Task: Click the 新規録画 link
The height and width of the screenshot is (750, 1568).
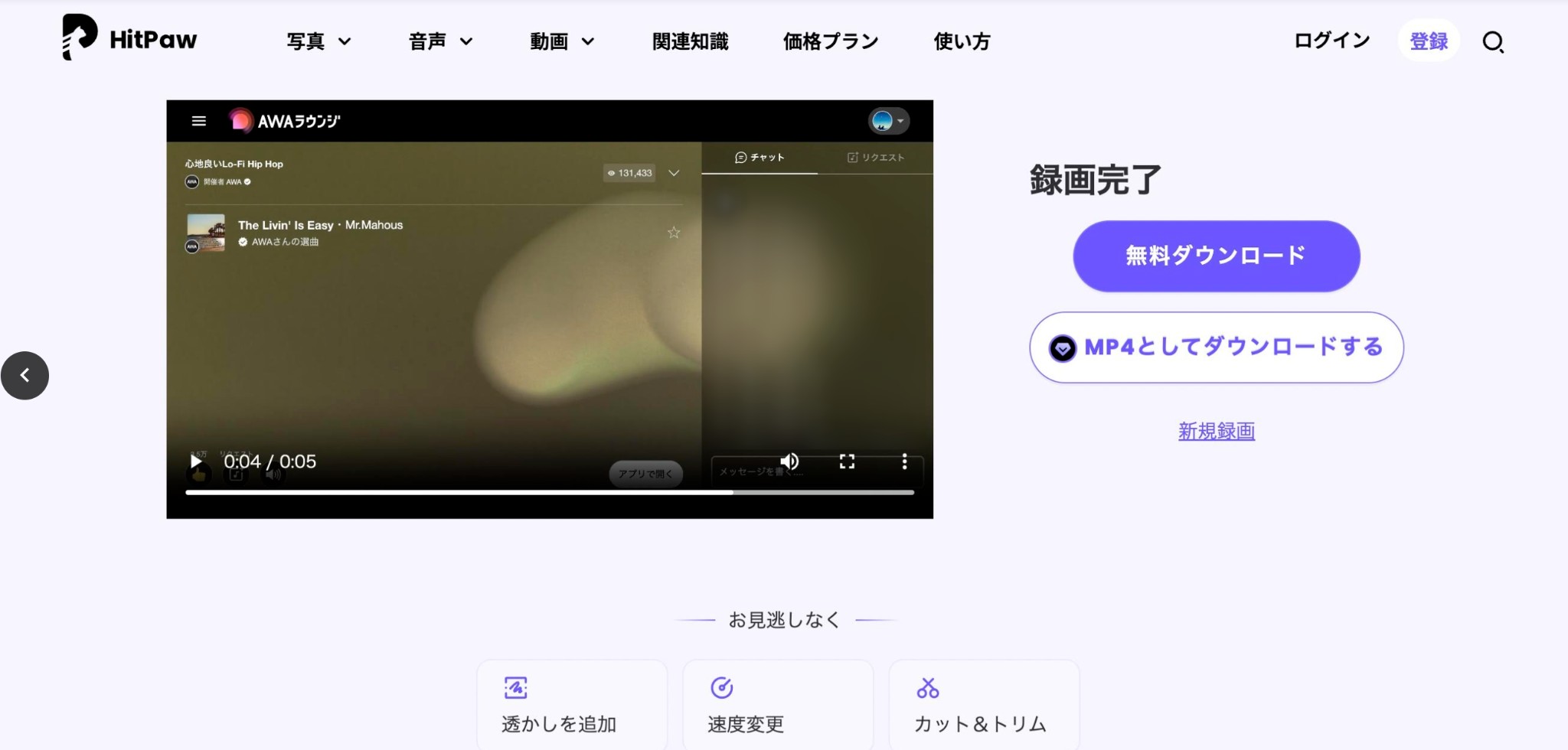Action: click(1216, 431)
